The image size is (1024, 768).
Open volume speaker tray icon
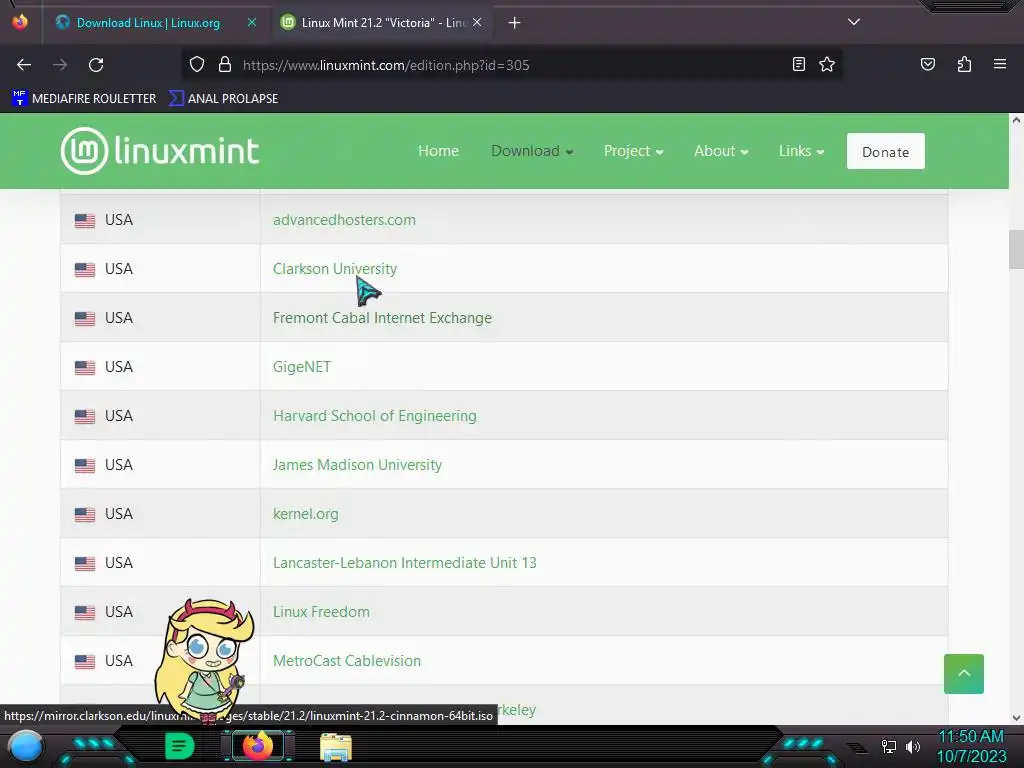tap(913, 746)
